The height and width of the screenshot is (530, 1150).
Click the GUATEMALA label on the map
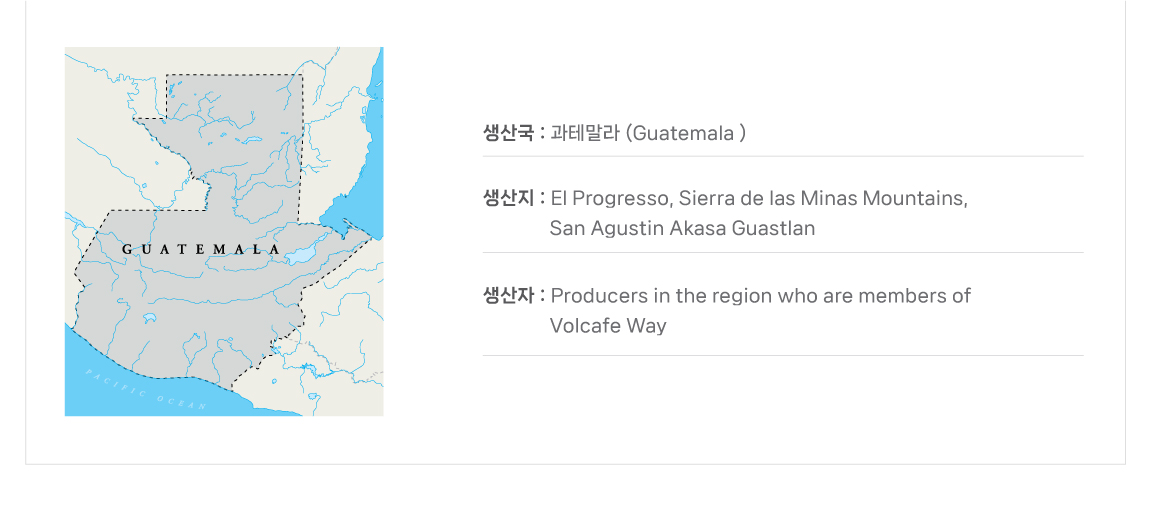tap(200, 248)
